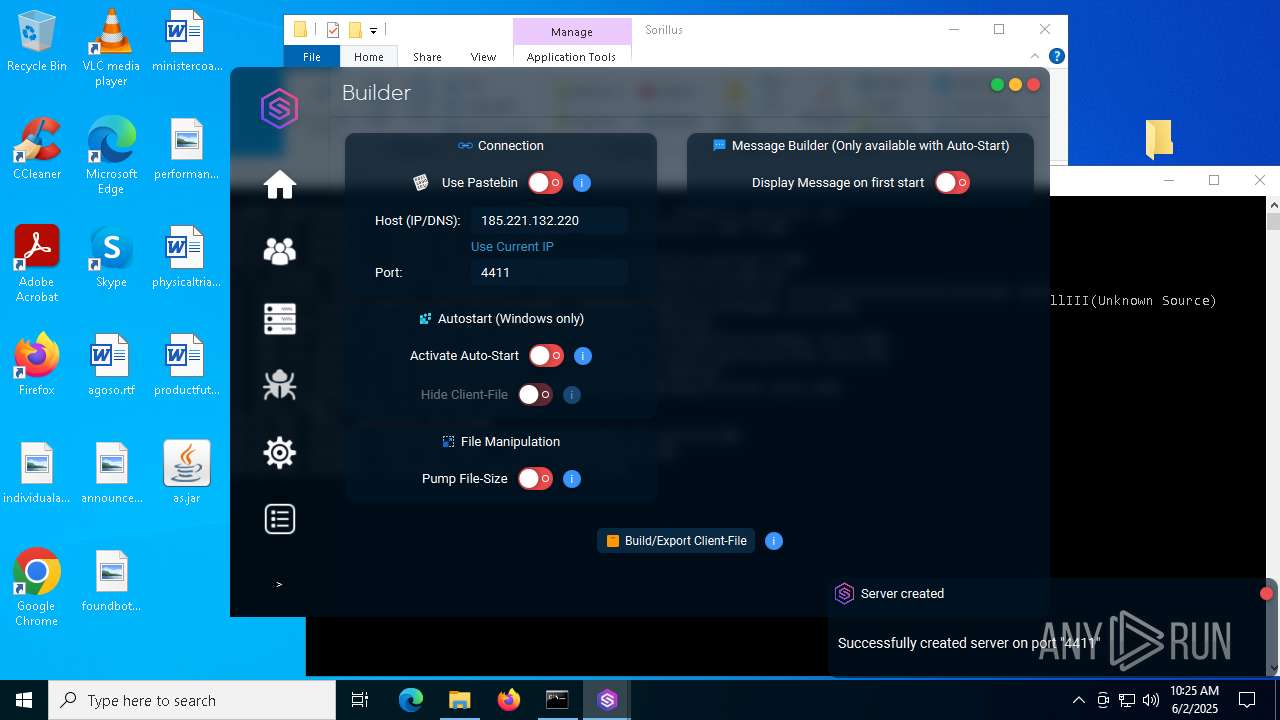Viewport: 1280px width, 720px height.
Task: Select as.jar file on desktop
Action: [x=186, y=472]
